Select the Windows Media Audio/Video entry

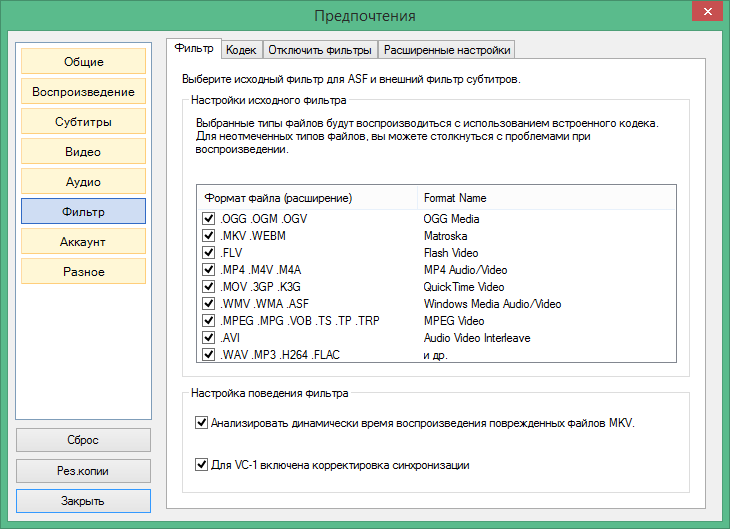coord(492,304)
